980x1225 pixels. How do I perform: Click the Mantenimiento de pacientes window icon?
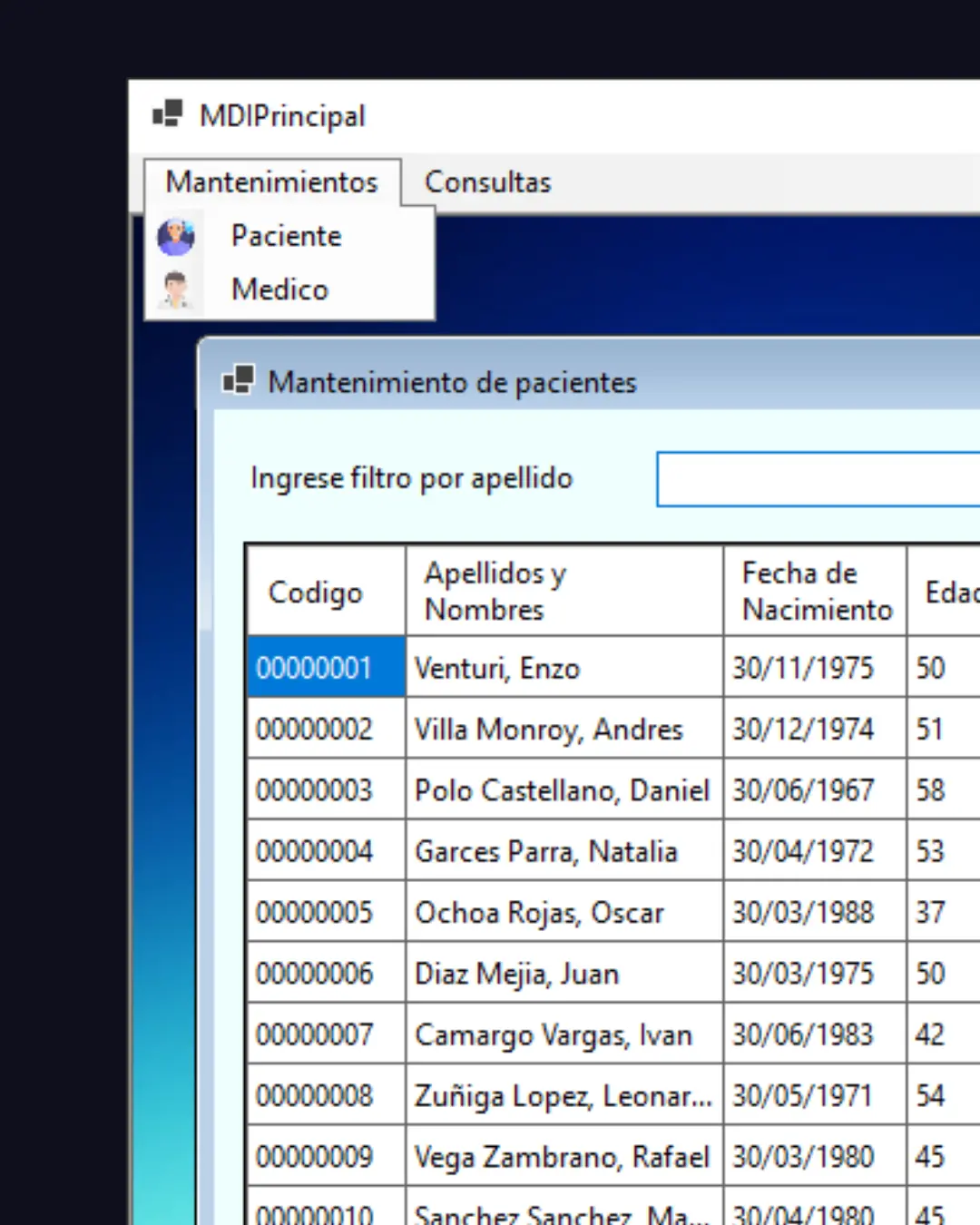point(239,381)
